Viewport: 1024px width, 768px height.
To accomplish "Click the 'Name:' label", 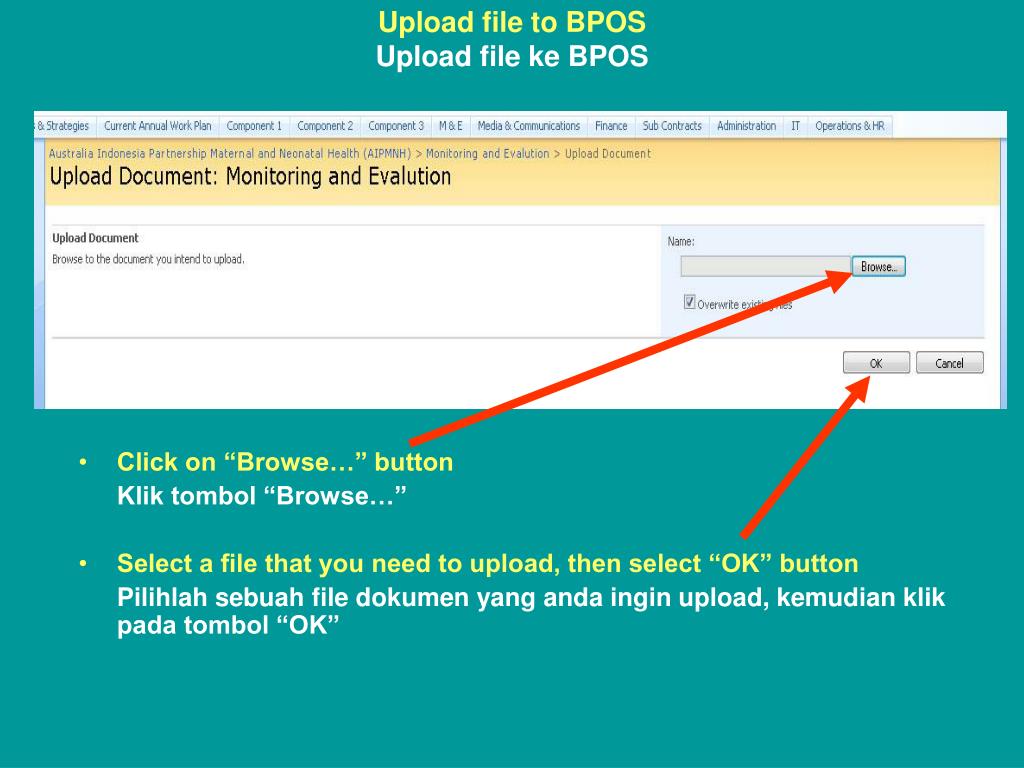I will [x=680, y=242].
